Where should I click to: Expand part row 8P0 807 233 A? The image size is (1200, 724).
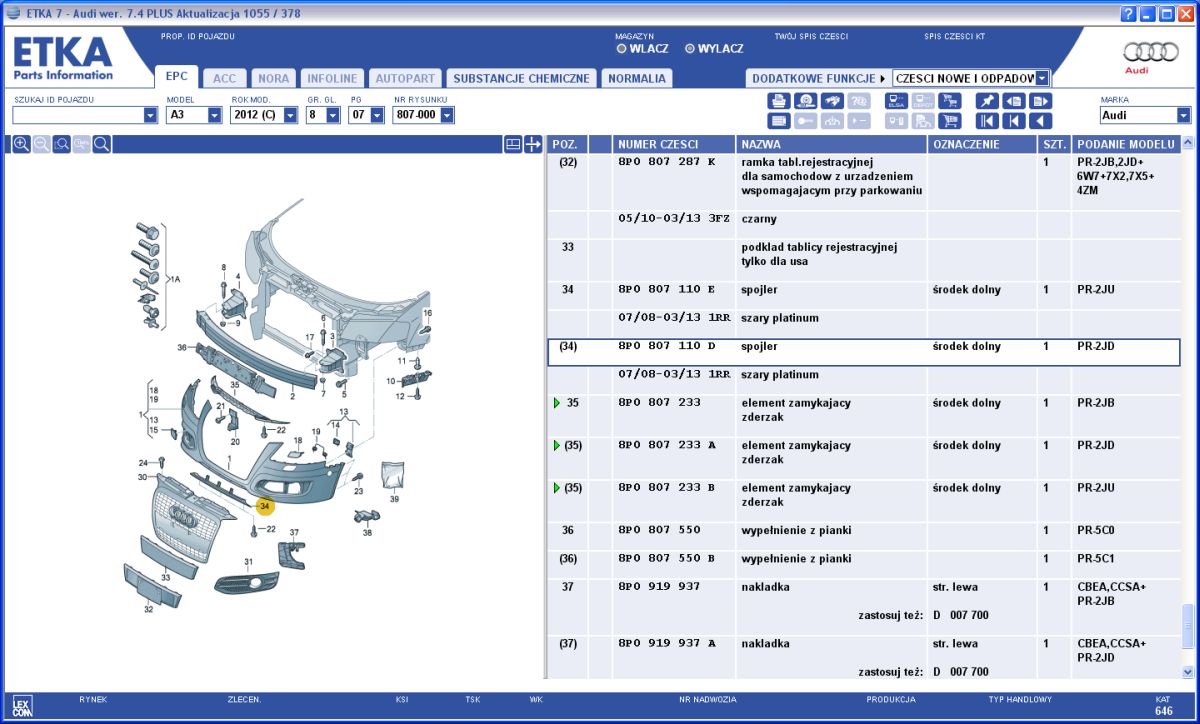tap(557, 446)
